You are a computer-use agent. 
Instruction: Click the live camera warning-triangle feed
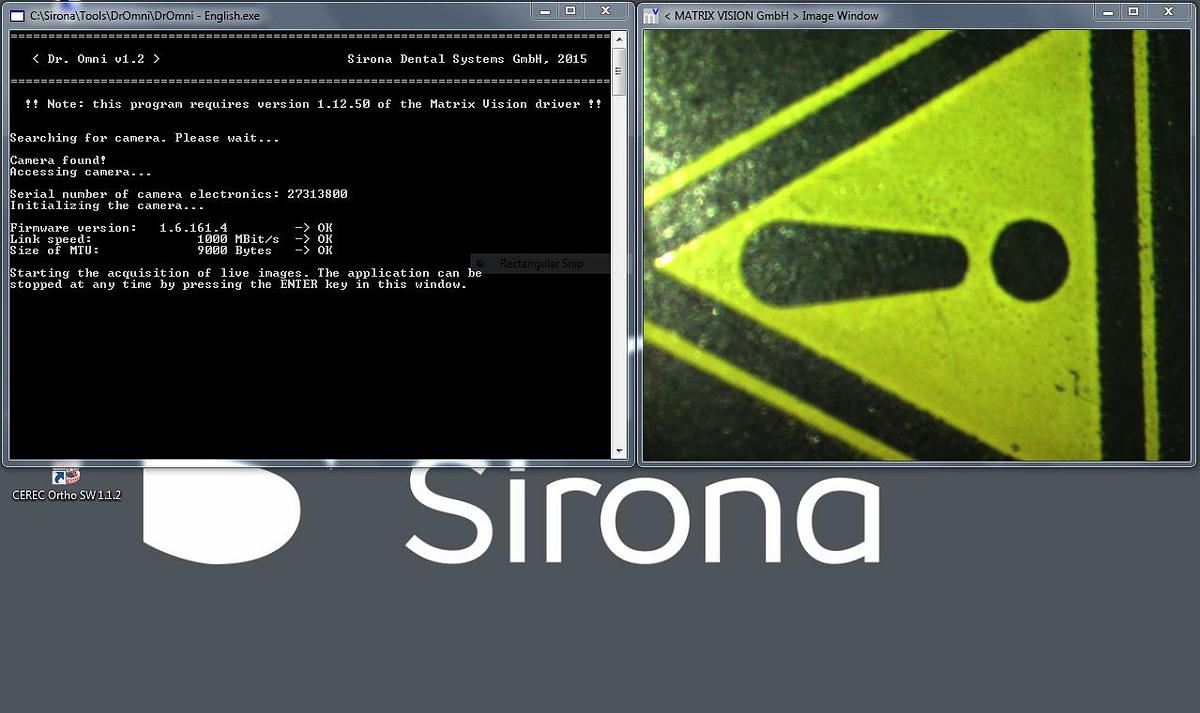(x=915, y=245)
